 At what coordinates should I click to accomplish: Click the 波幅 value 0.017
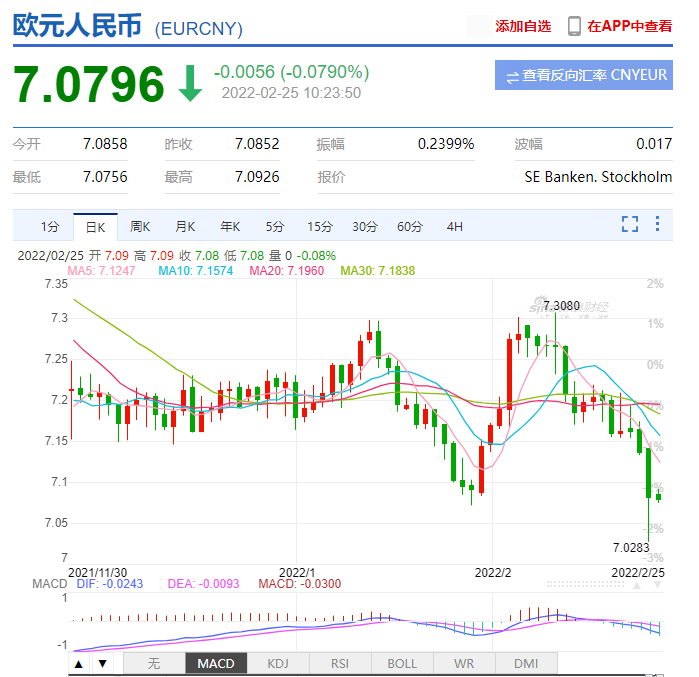pos(654,144)
